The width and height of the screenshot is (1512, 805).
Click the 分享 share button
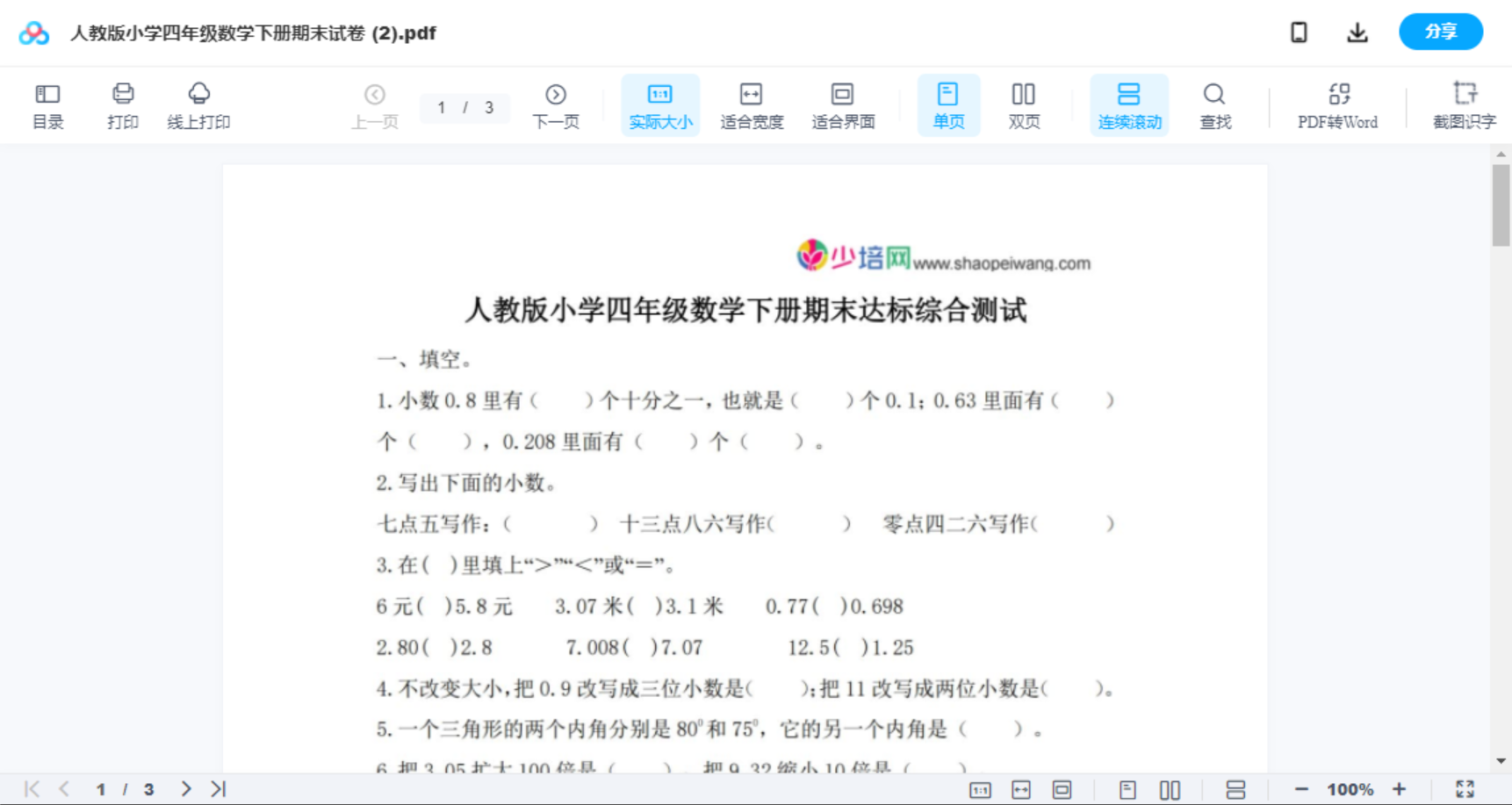point(1440,32)
